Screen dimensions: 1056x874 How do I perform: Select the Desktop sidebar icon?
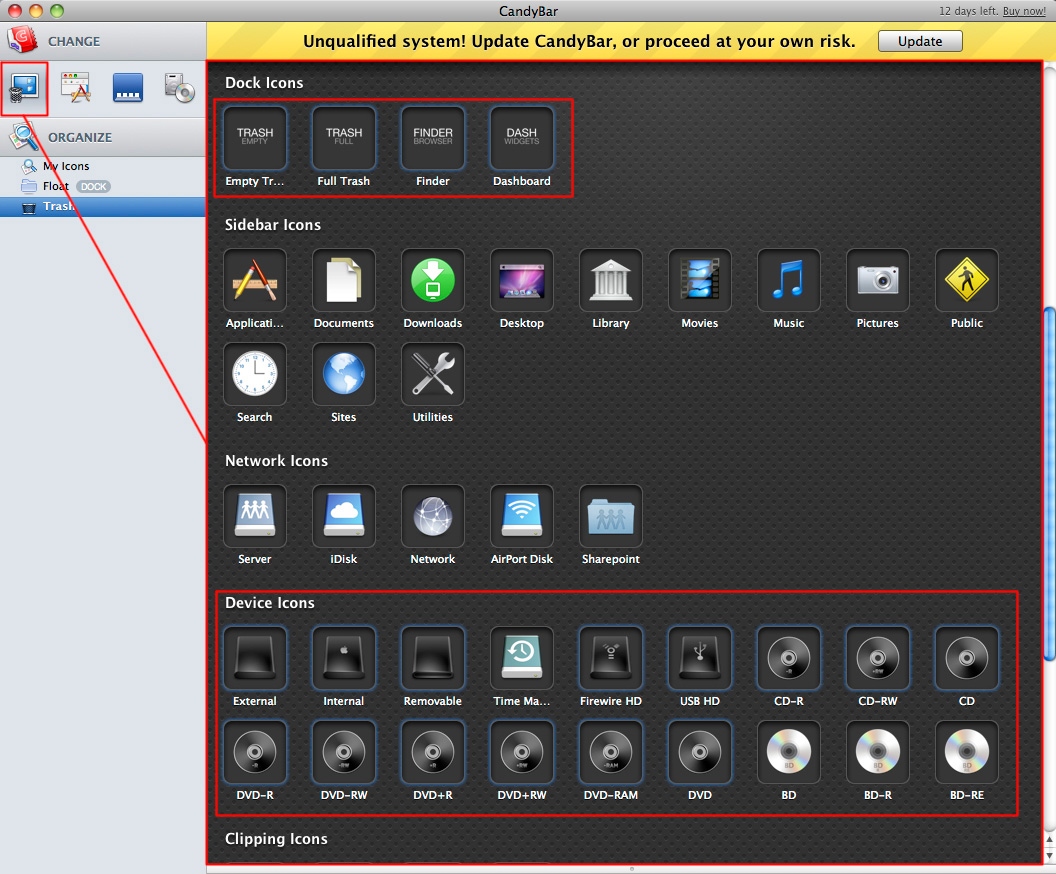coord(521,280)
